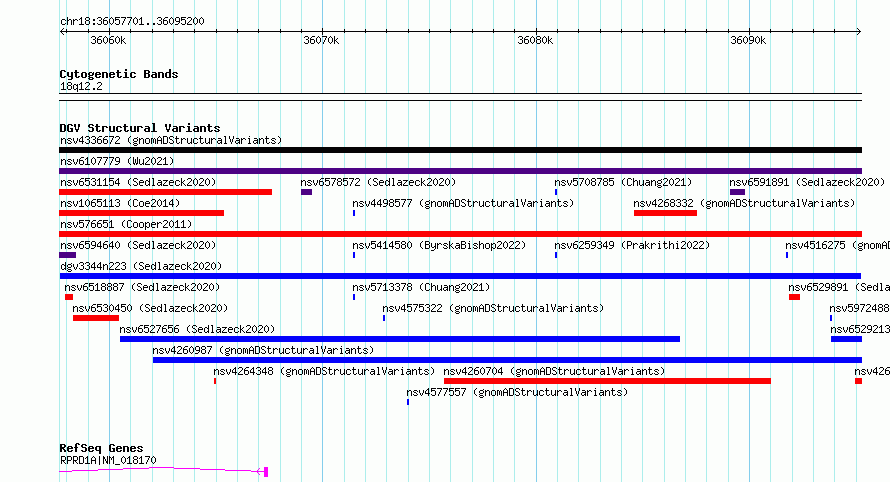Image resolution: width=890 pixels, height=482 pixels.
Task: Select the blue nsv6529213 variant bar
Action: (x=846, y=339)
